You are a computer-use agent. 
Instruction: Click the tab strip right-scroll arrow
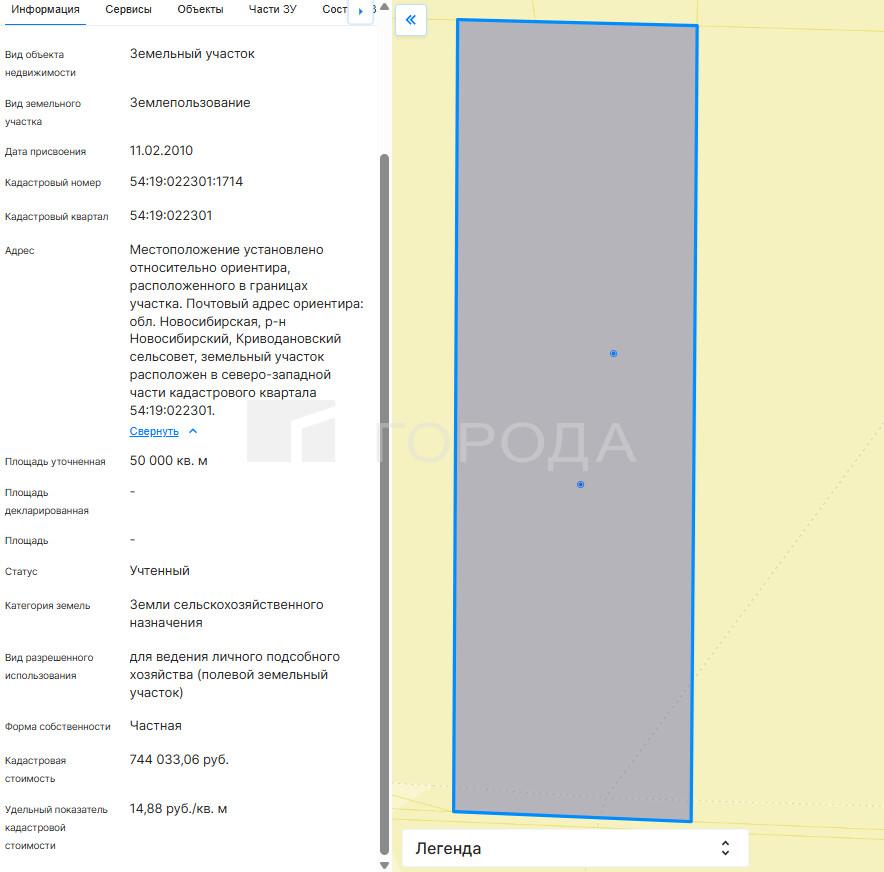(360, 11)
